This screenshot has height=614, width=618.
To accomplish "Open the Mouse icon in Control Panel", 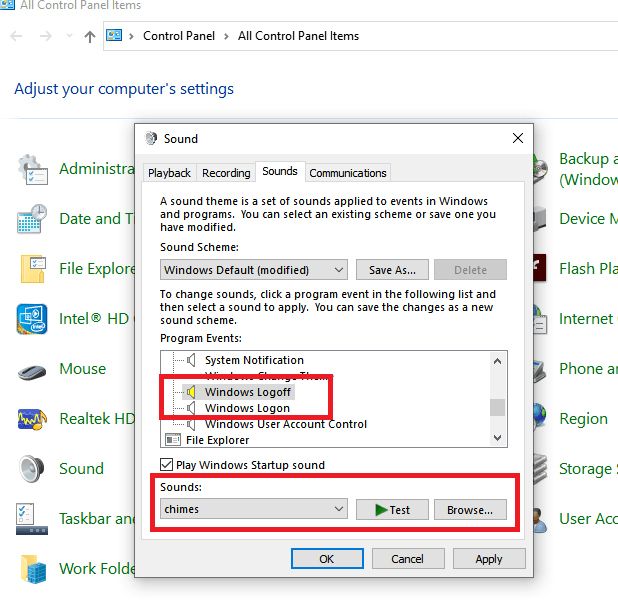I will click(x=32, y=372).
